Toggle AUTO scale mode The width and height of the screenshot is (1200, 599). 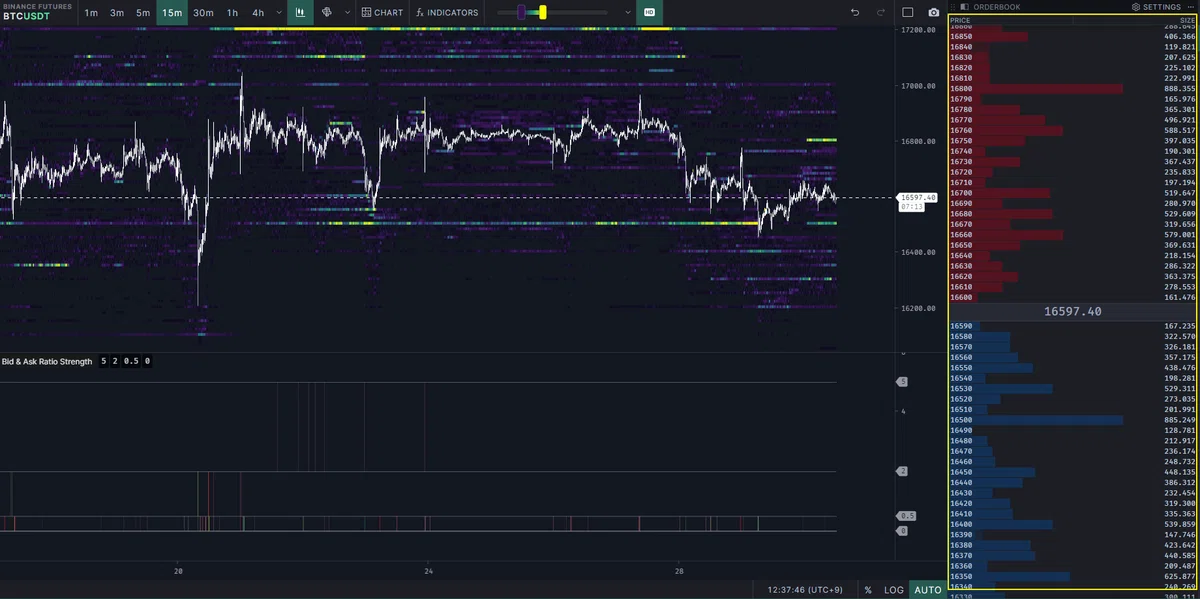928,590
